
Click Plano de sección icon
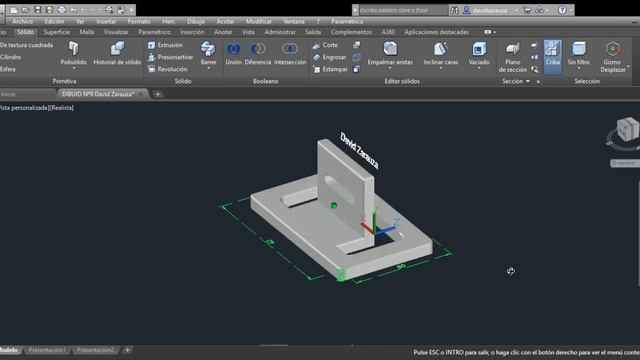point(513,49)
